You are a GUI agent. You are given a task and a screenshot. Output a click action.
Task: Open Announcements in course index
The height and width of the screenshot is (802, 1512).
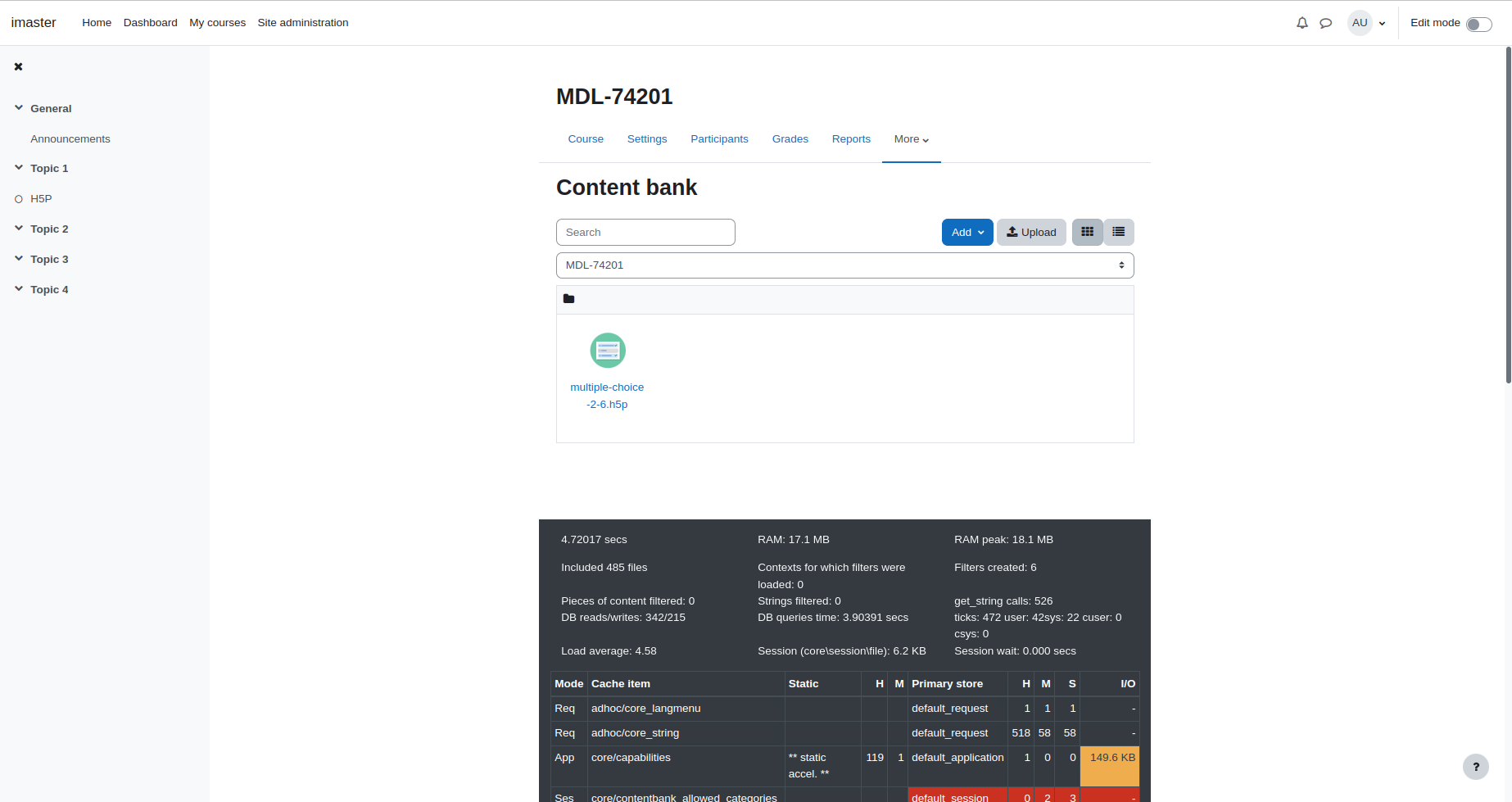(70, 138)
